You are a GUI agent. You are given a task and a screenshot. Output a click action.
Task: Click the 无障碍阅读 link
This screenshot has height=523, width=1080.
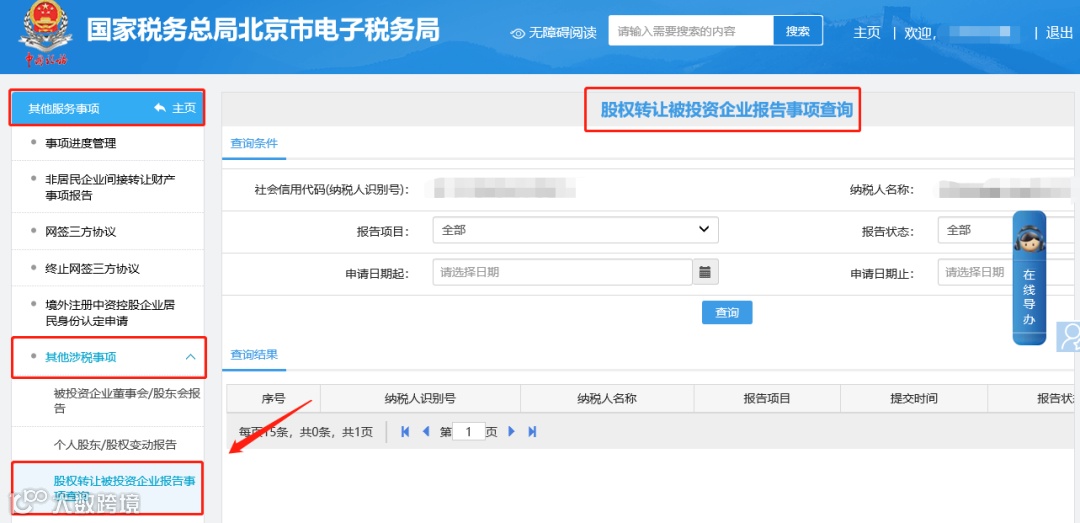pyautogui.click(x=562, y=32)
